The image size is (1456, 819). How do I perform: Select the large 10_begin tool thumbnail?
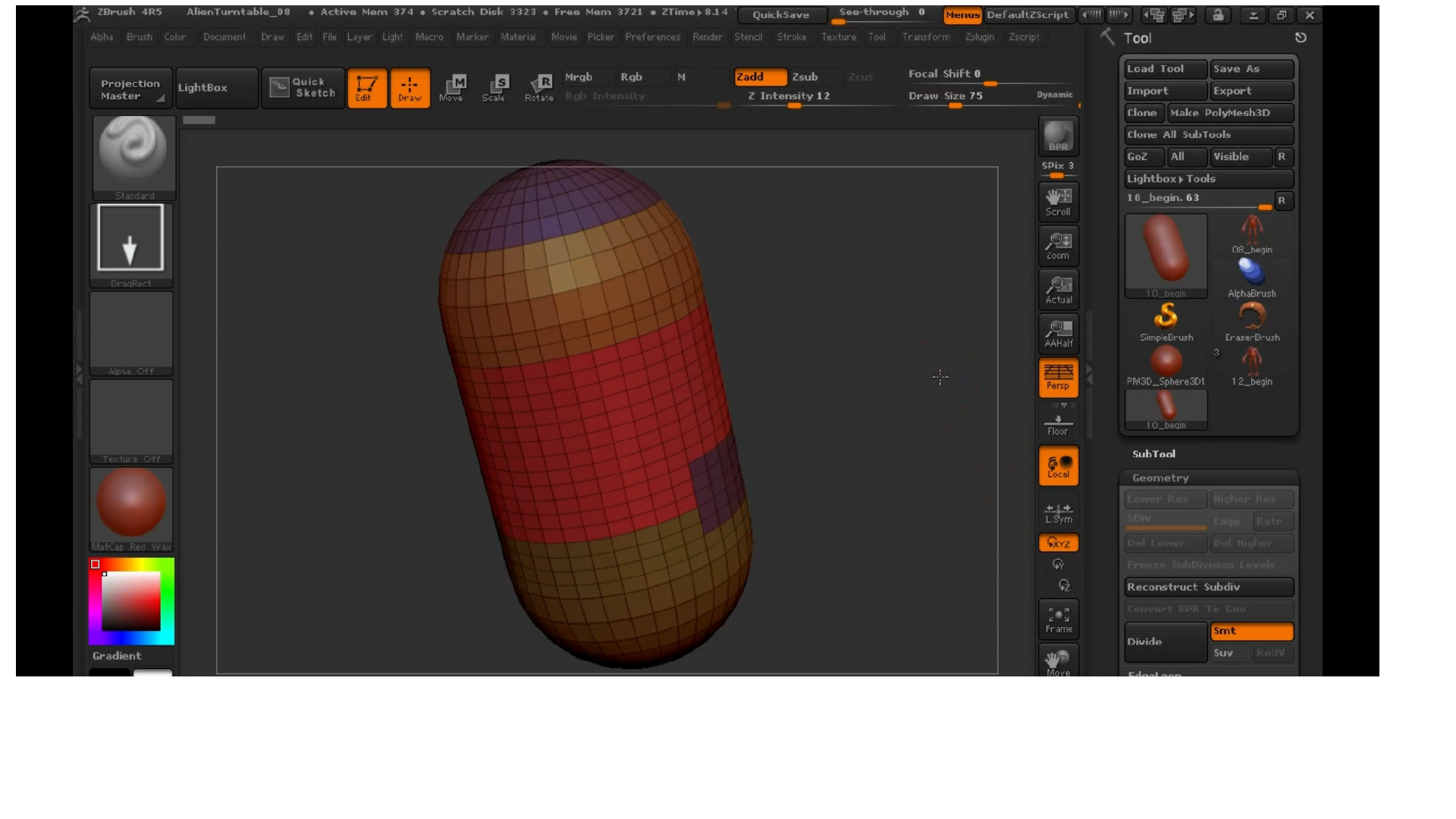(1166, 256)
